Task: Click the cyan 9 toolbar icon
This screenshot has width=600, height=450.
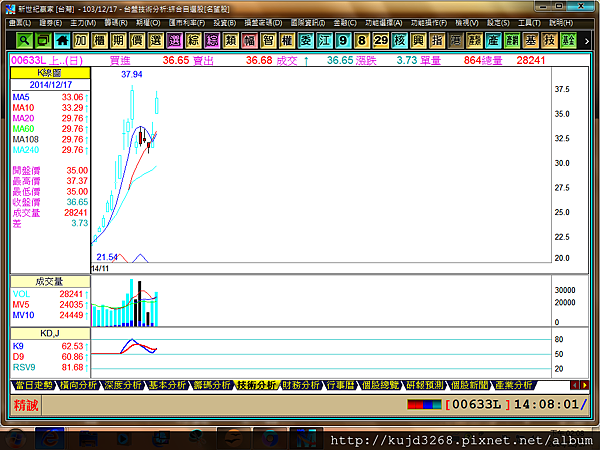Action: (343, 41)
